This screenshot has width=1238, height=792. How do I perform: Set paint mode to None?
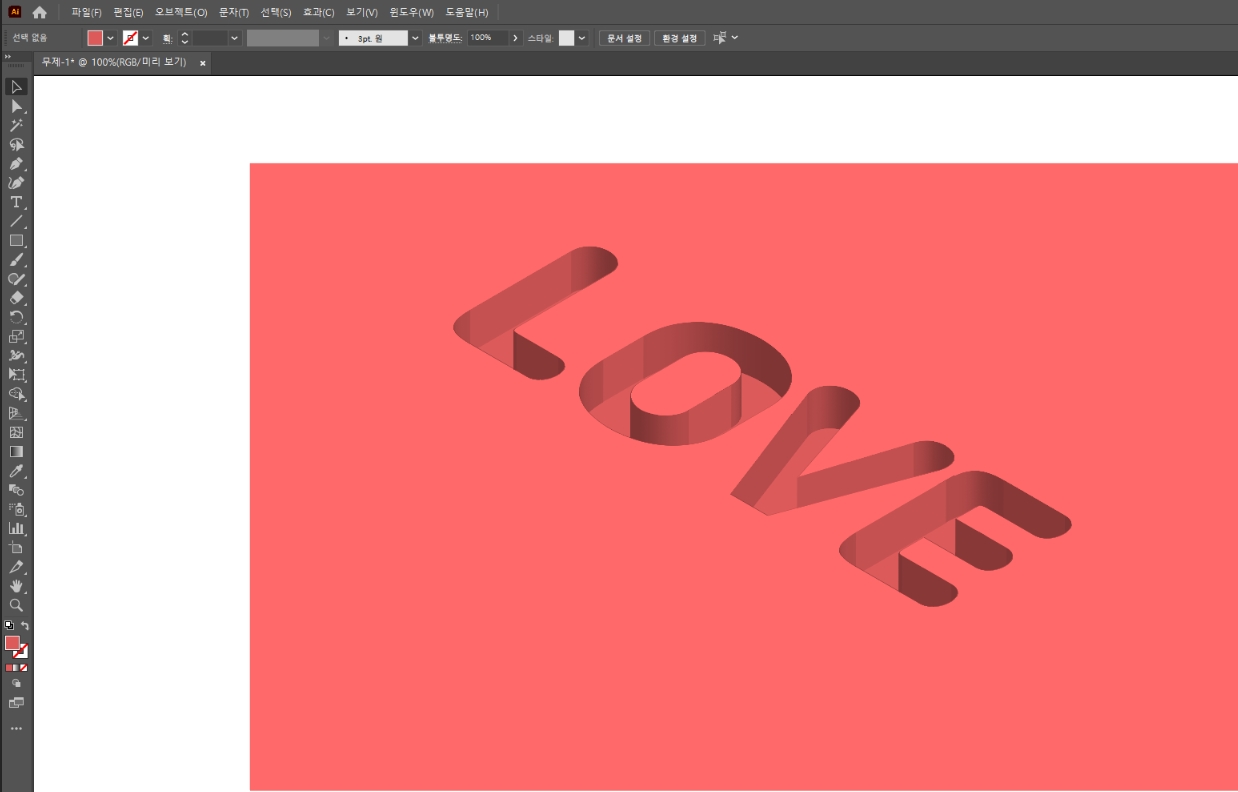pyautogui.click(x=24, y=667)
